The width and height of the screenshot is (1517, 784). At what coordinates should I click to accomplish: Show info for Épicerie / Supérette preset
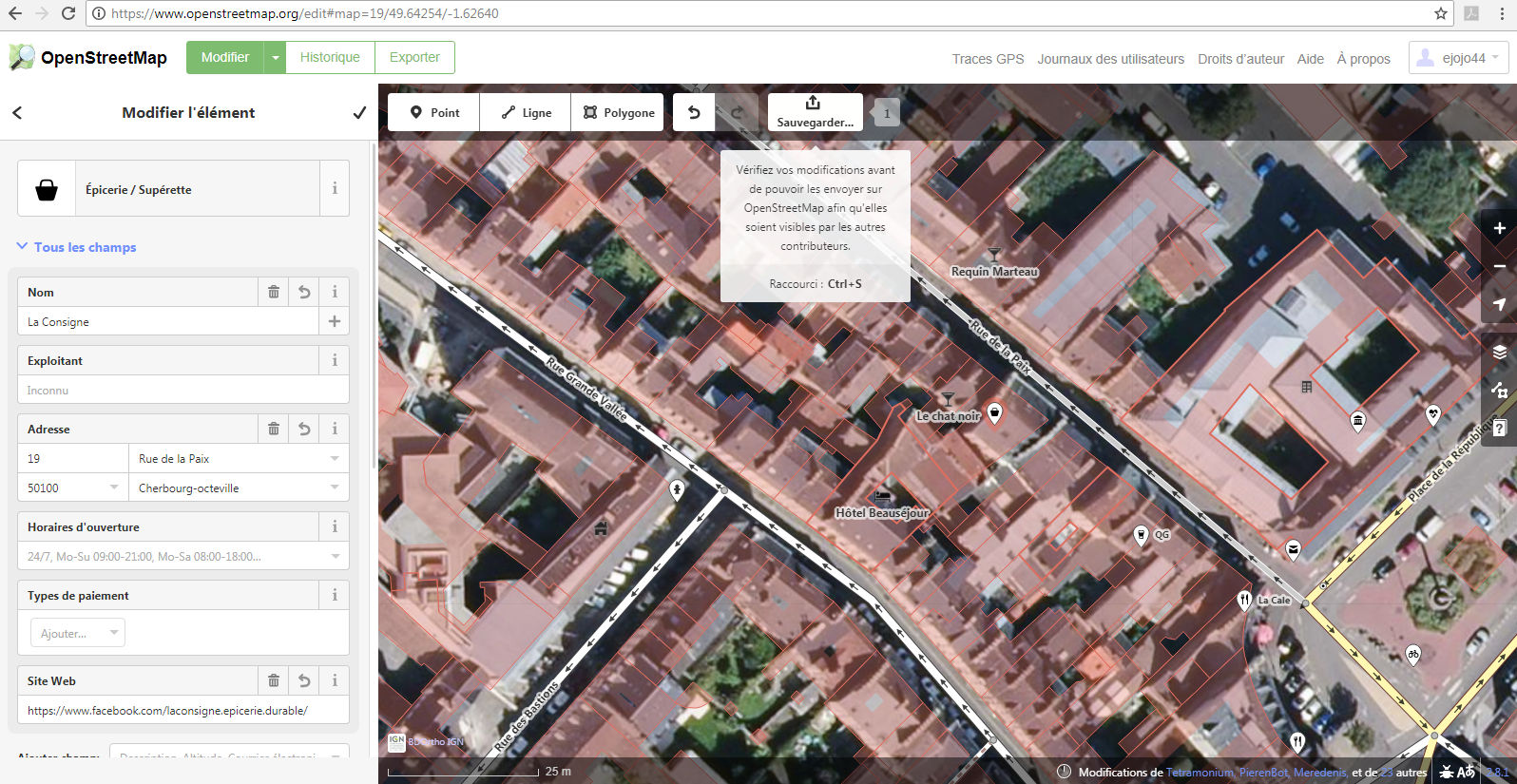(335, 189)
